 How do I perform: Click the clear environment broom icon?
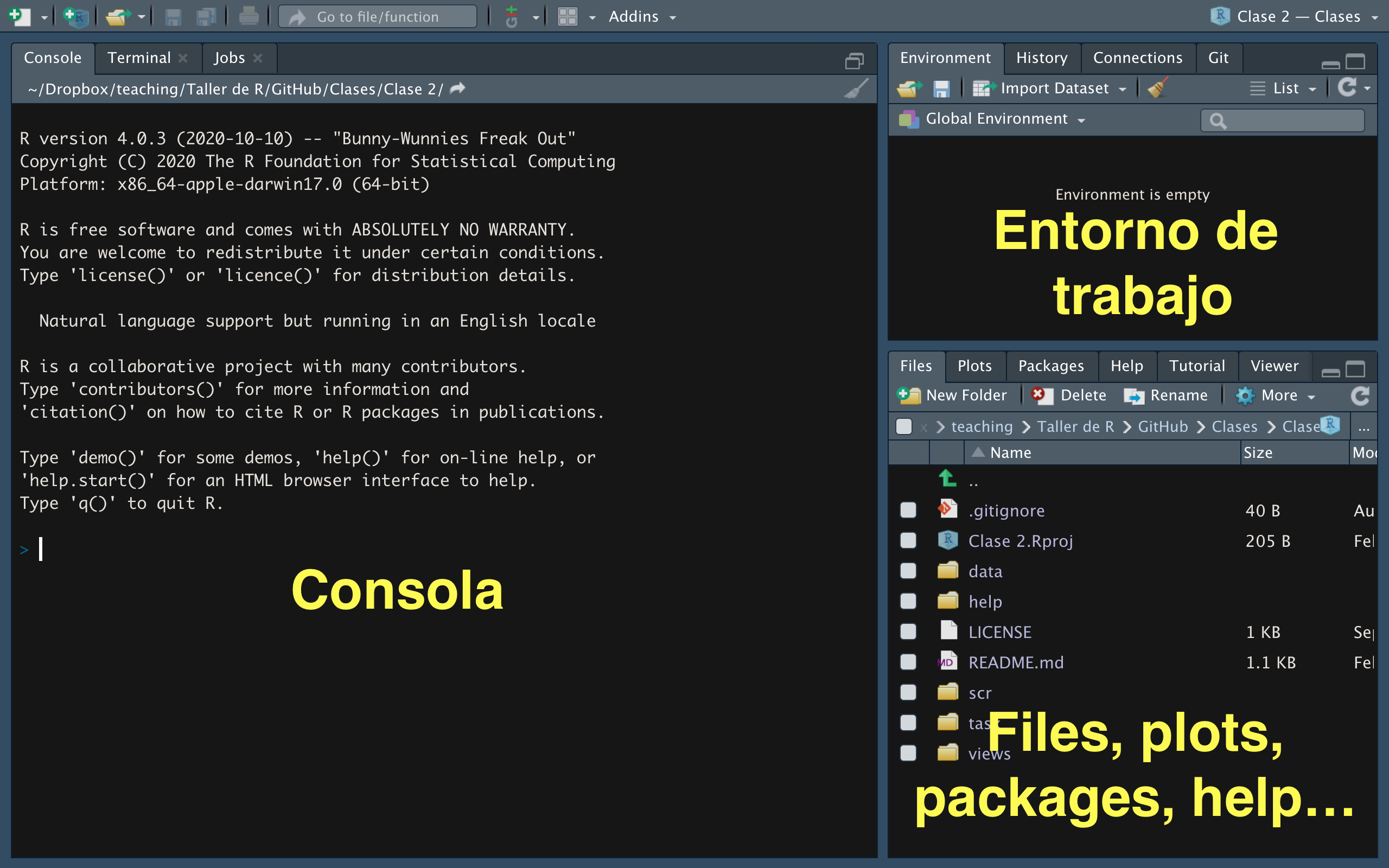coord(1157,88)
